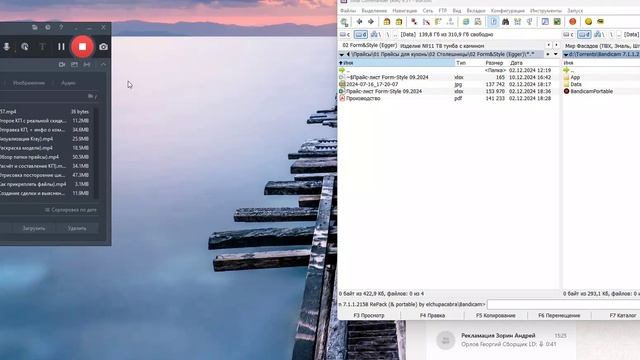The image size is (640, 360).
Task: Open the Выделение menu
Action: tap(374, 11)
